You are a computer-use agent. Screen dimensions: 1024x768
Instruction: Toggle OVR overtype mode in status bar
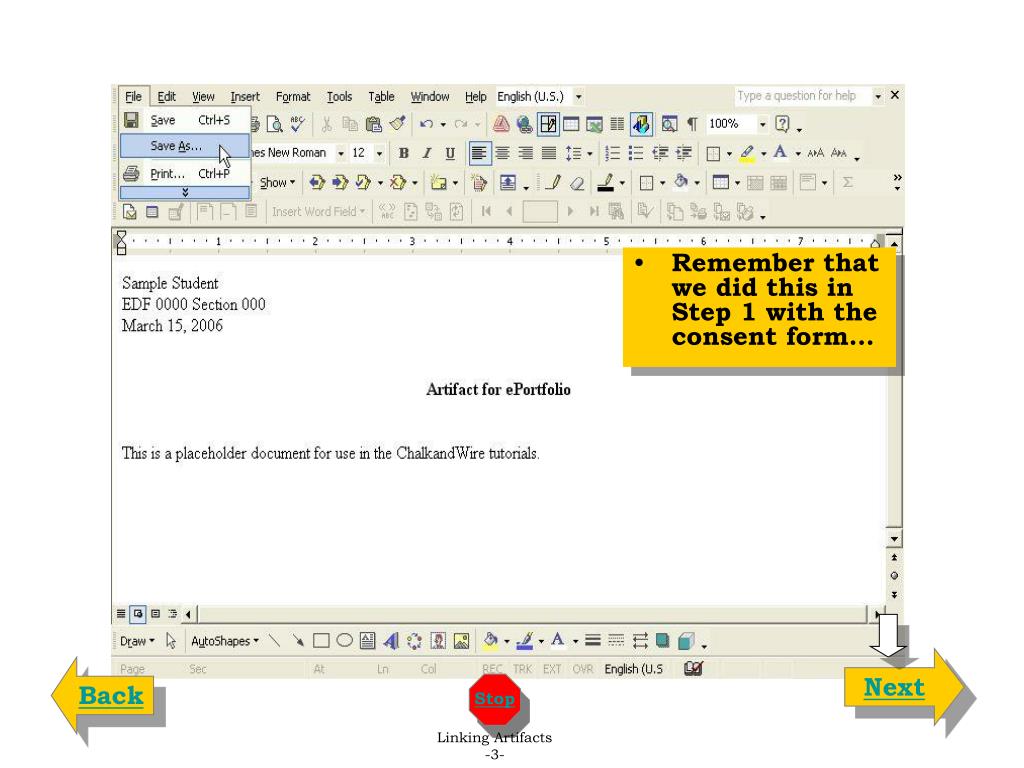583,669
